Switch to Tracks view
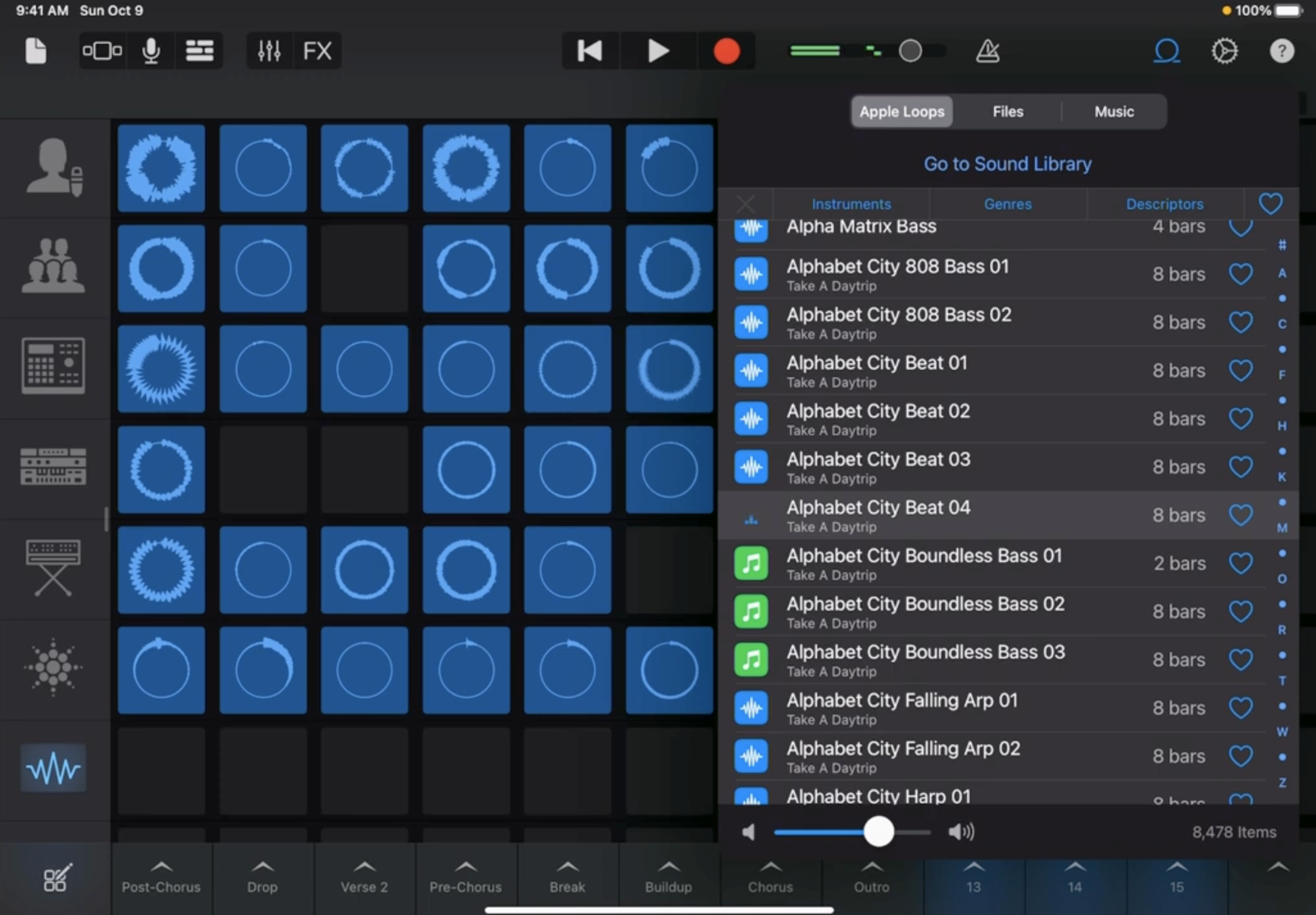 [x=199, y=51]
